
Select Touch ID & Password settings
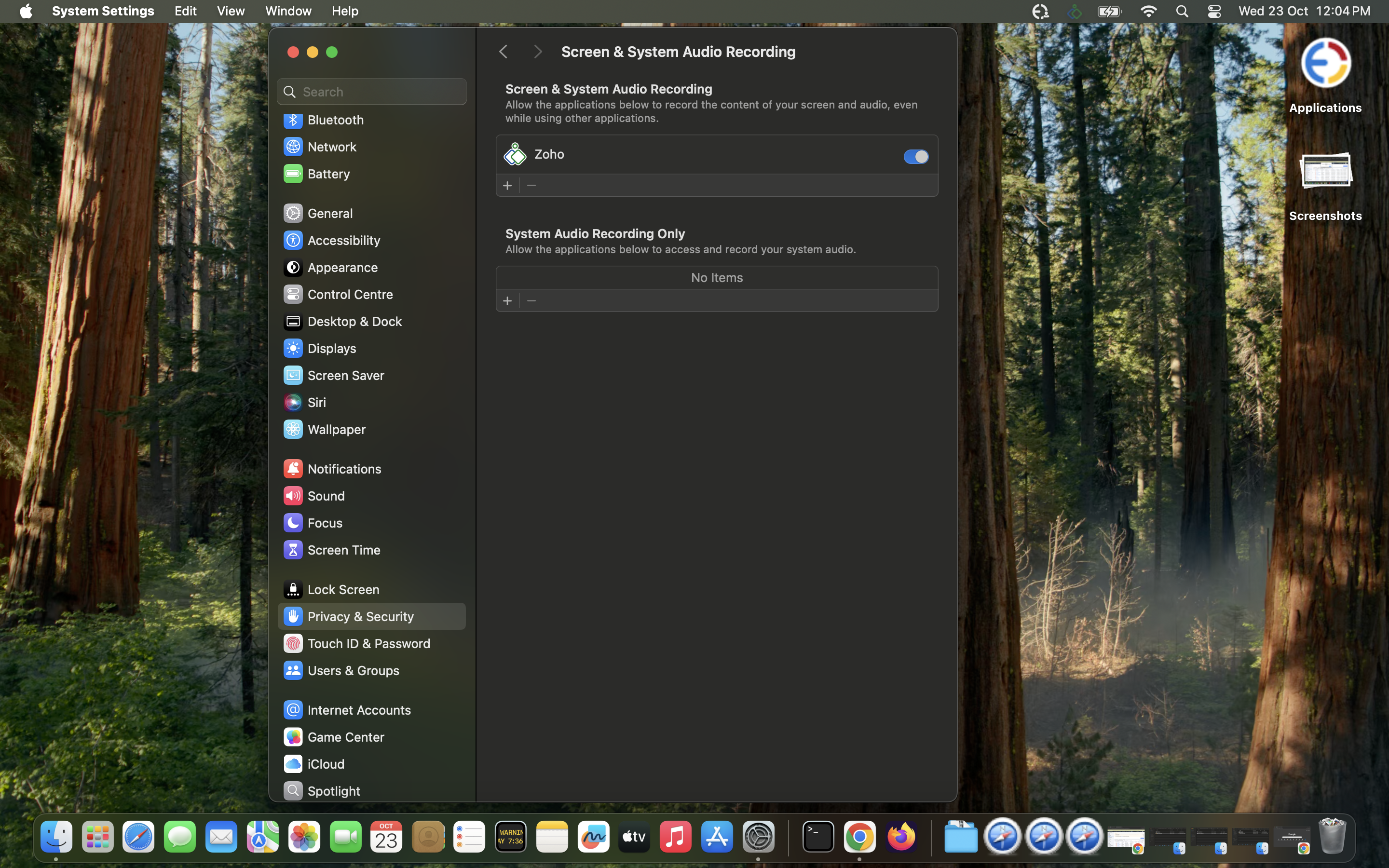pos(368,643)
